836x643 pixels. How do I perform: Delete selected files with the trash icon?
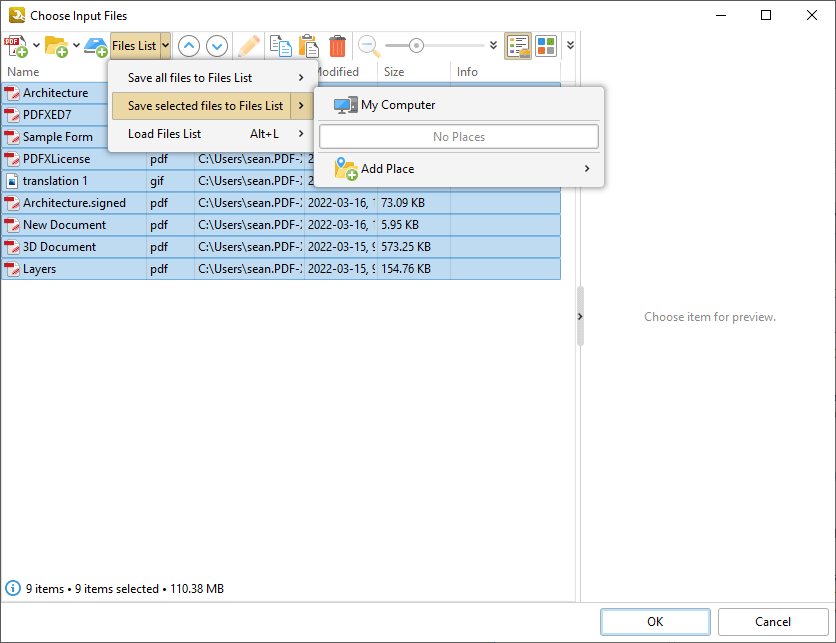337,46
